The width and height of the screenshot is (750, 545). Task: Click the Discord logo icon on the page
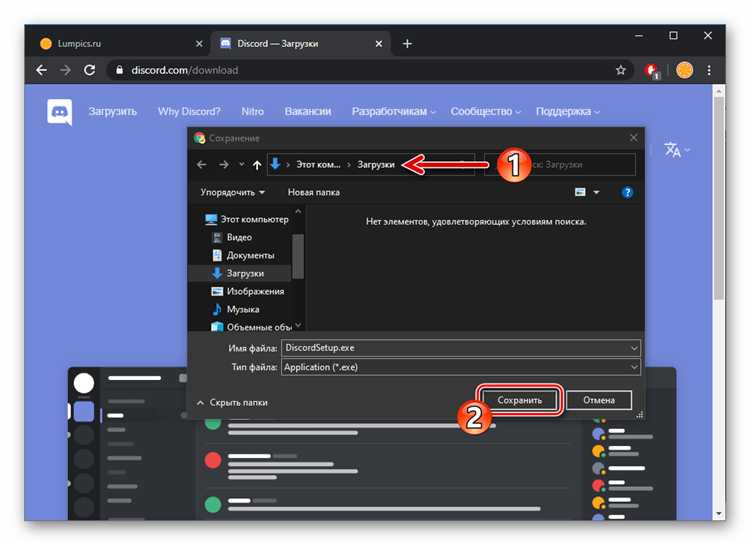[x=60, y=112]
